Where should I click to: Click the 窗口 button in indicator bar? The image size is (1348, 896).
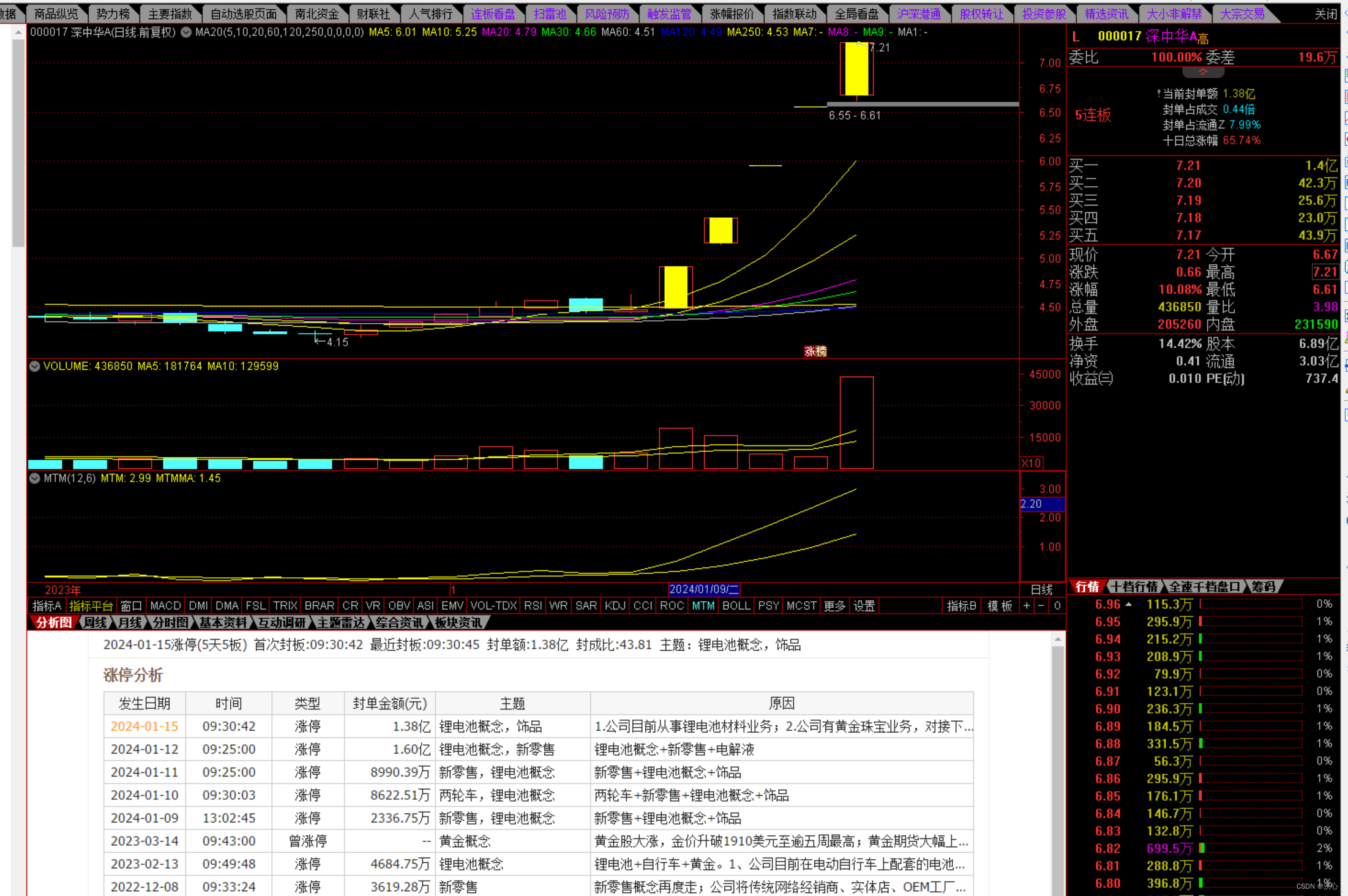tap(131, 606)
